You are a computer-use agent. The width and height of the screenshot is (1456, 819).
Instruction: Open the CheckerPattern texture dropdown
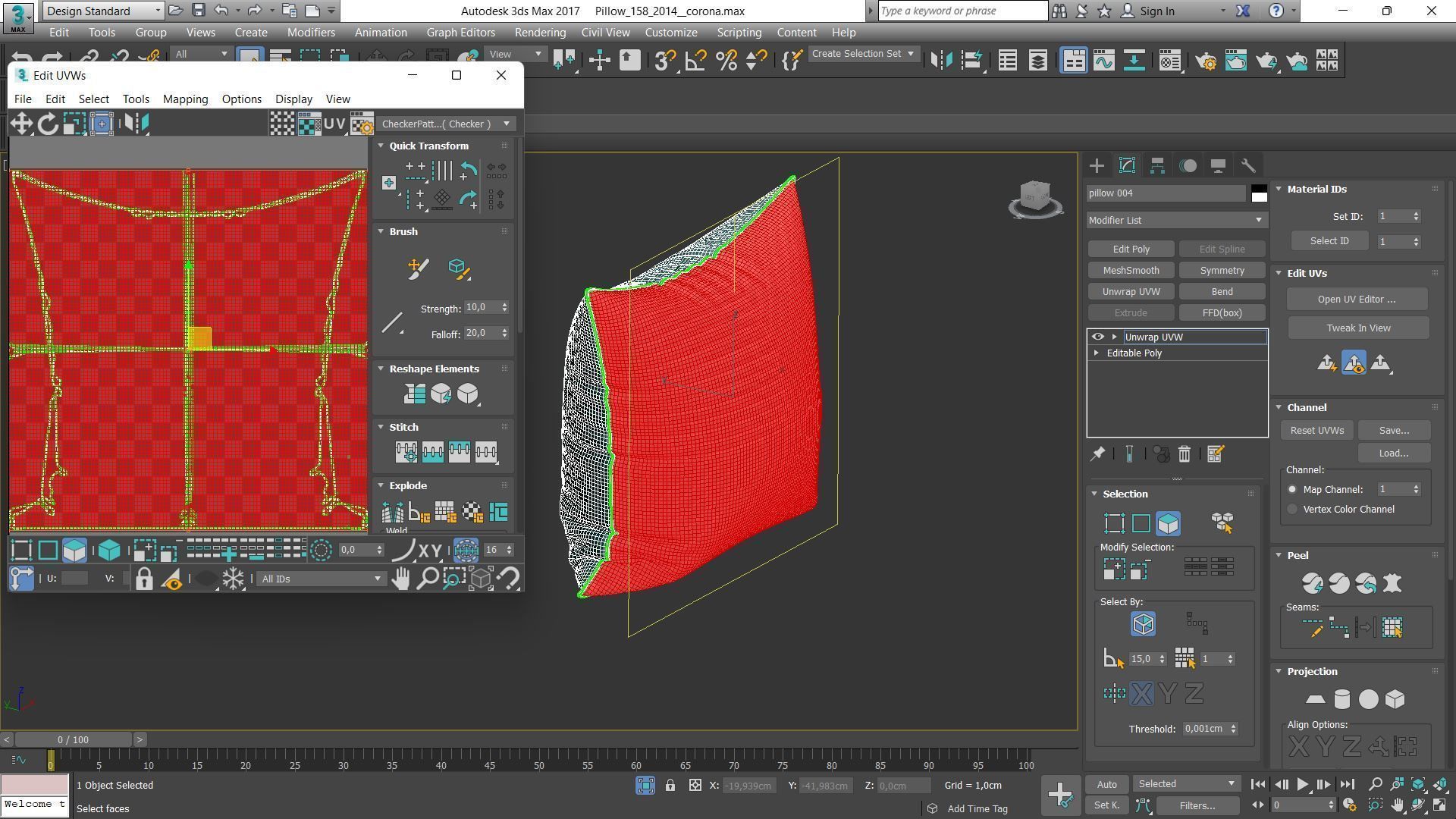point(447,124)
